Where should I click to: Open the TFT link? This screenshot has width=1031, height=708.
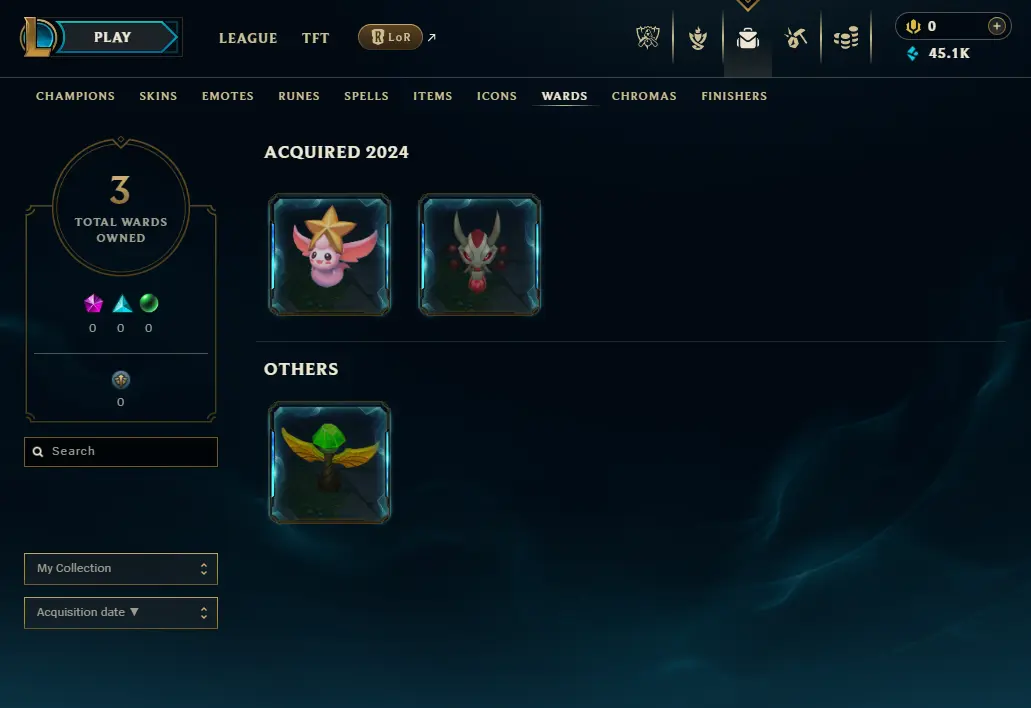click(x=316, y=38)
